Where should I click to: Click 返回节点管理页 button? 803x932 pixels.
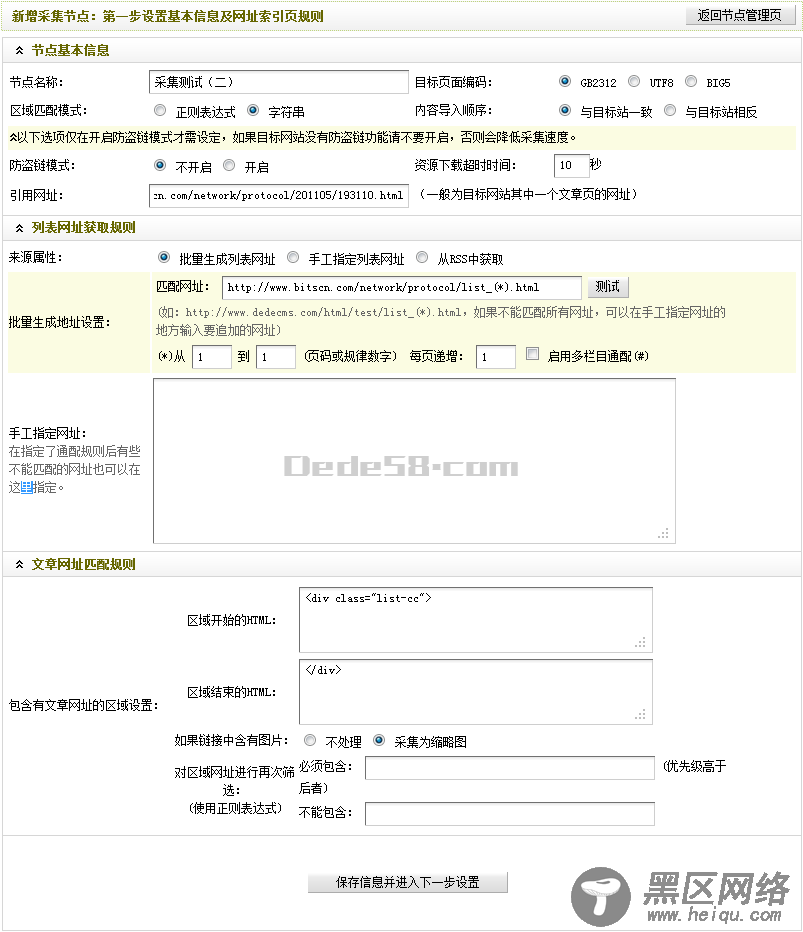point(740,15)
